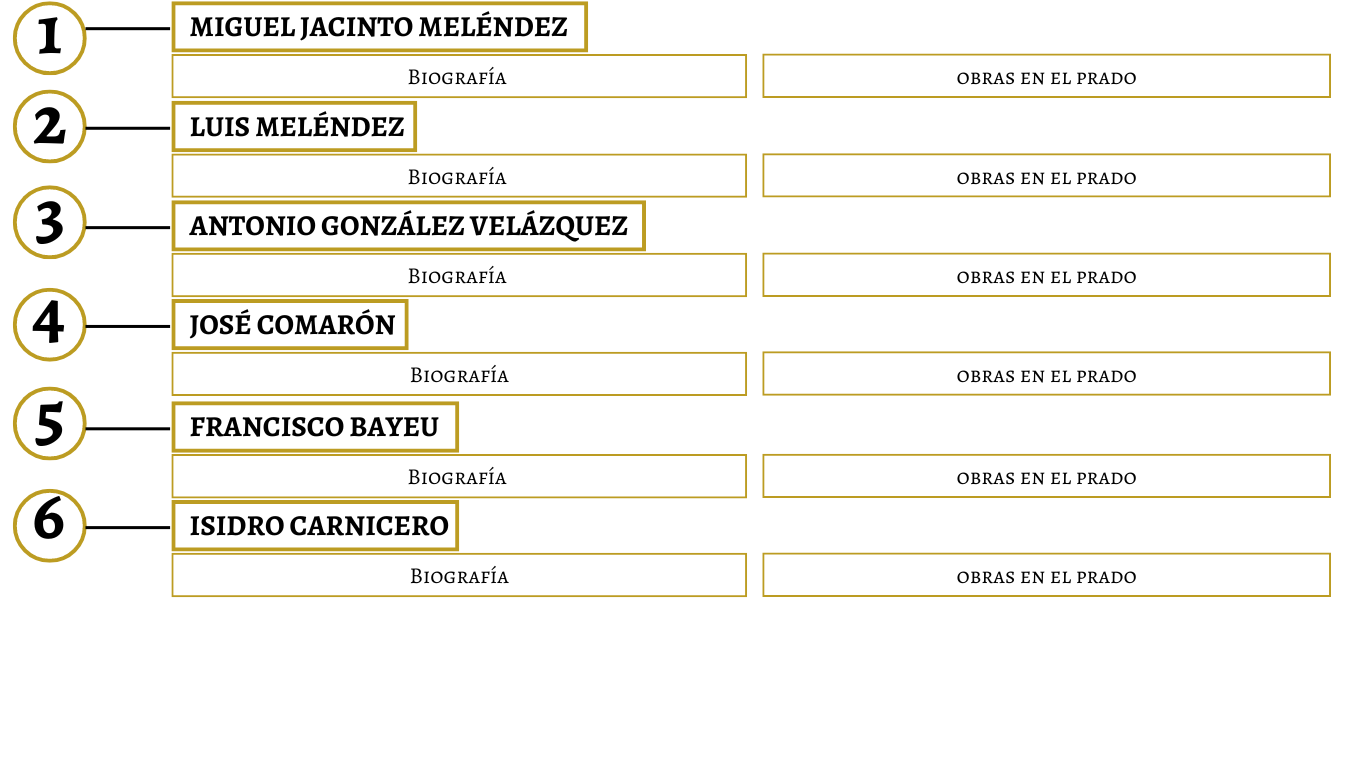Open Biografía for Miguel Jacinto Meléndez

coord(459,76)
